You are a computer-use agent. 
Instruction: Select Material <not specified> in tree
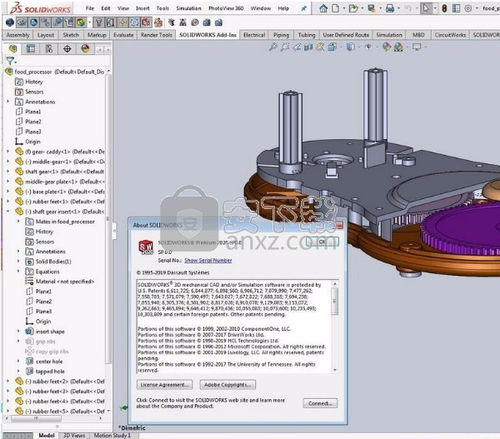click(60, 281)
